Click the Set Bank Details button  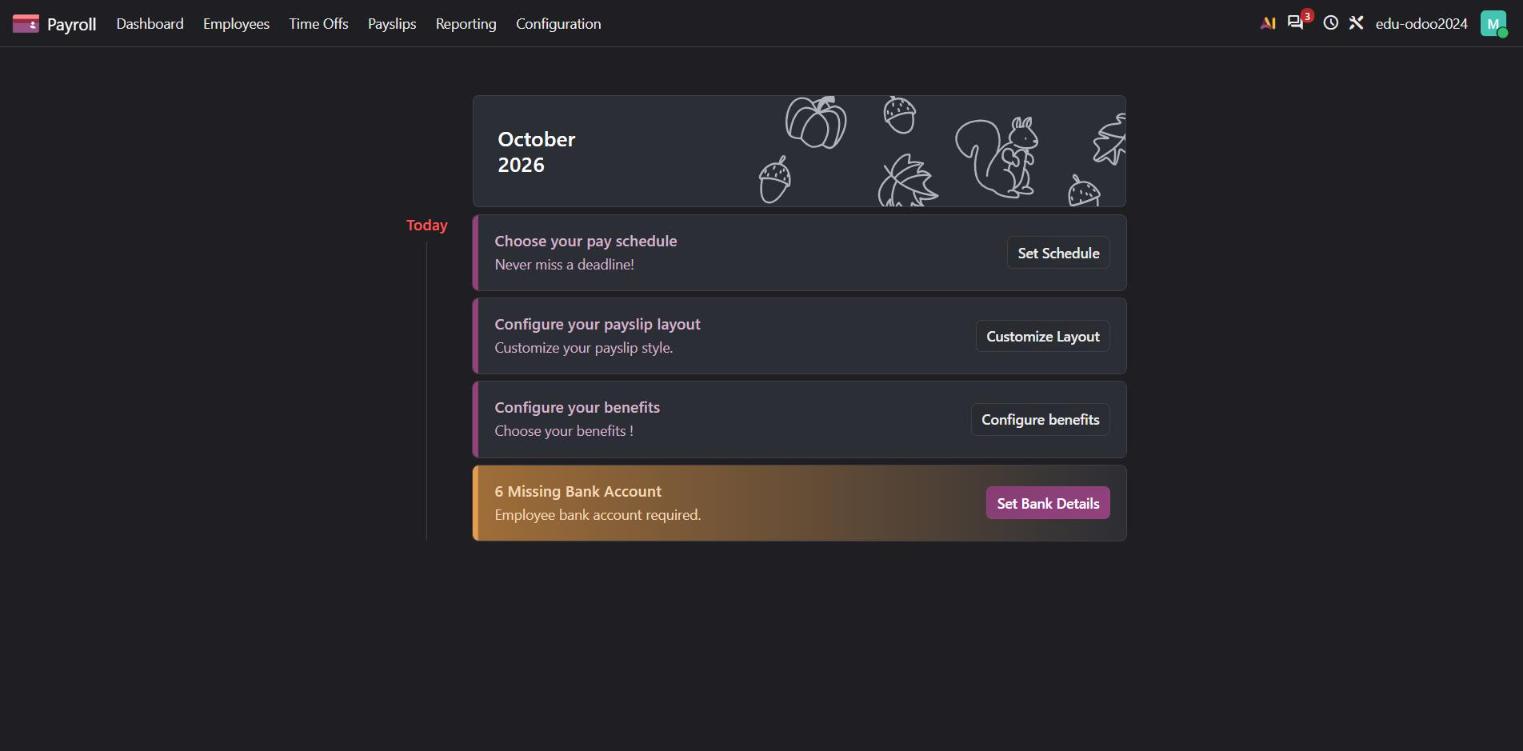point(1048,503)
